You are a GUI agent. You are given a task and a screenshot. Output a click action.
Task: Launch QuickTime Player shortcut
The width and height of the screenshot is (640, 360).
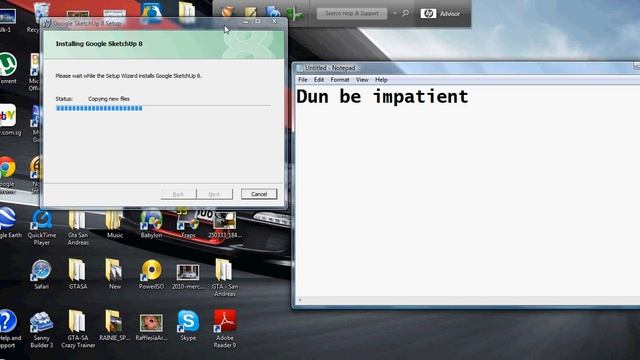pyautogui.click(x=42, y=220)
